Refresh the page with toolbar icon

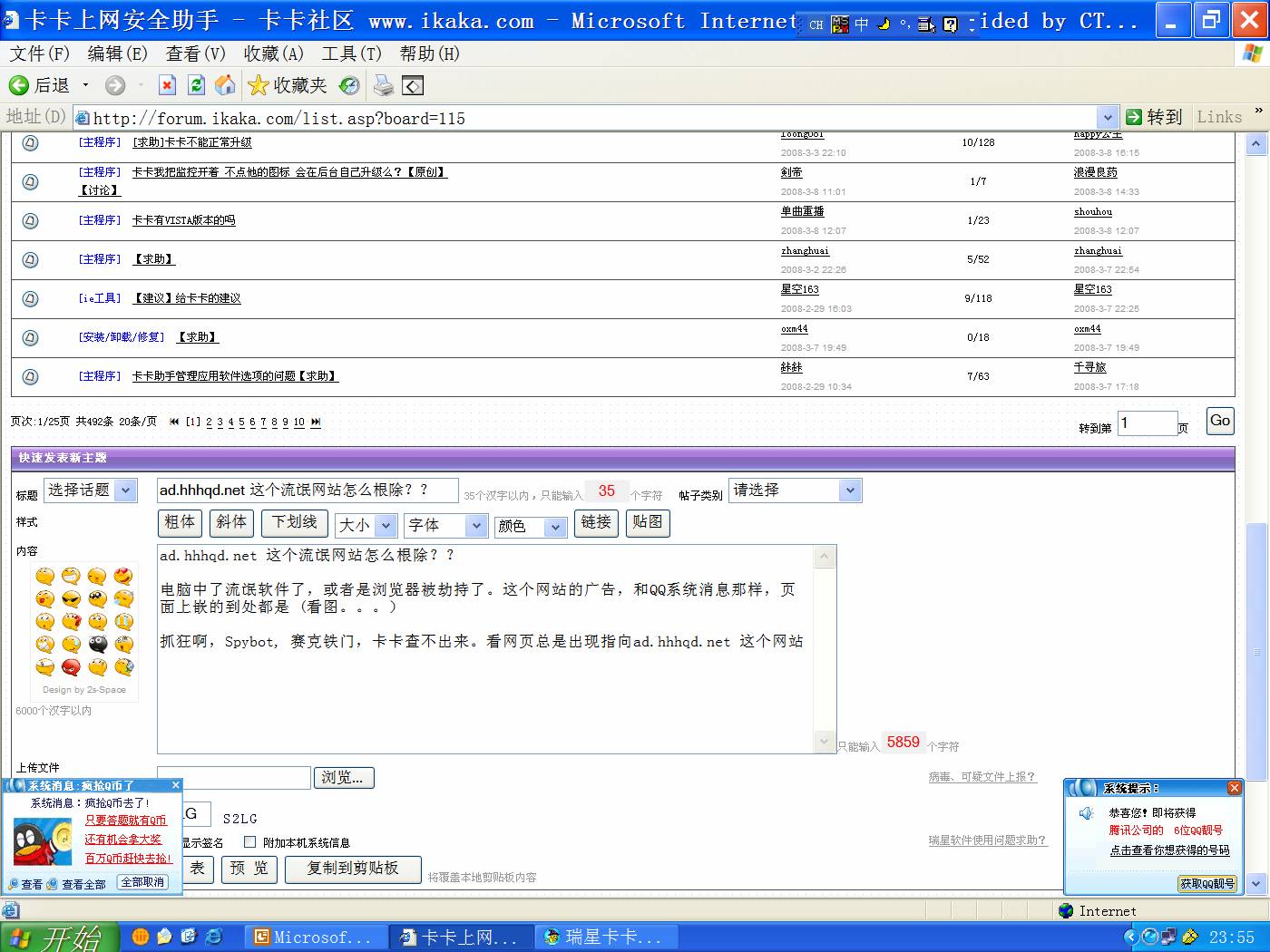click(x=196, y=85)
